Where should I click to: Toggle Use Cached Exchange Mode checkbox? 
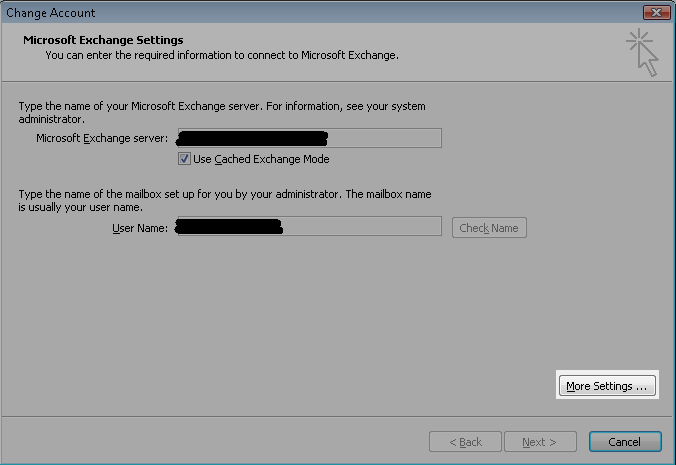pos(184,159)
